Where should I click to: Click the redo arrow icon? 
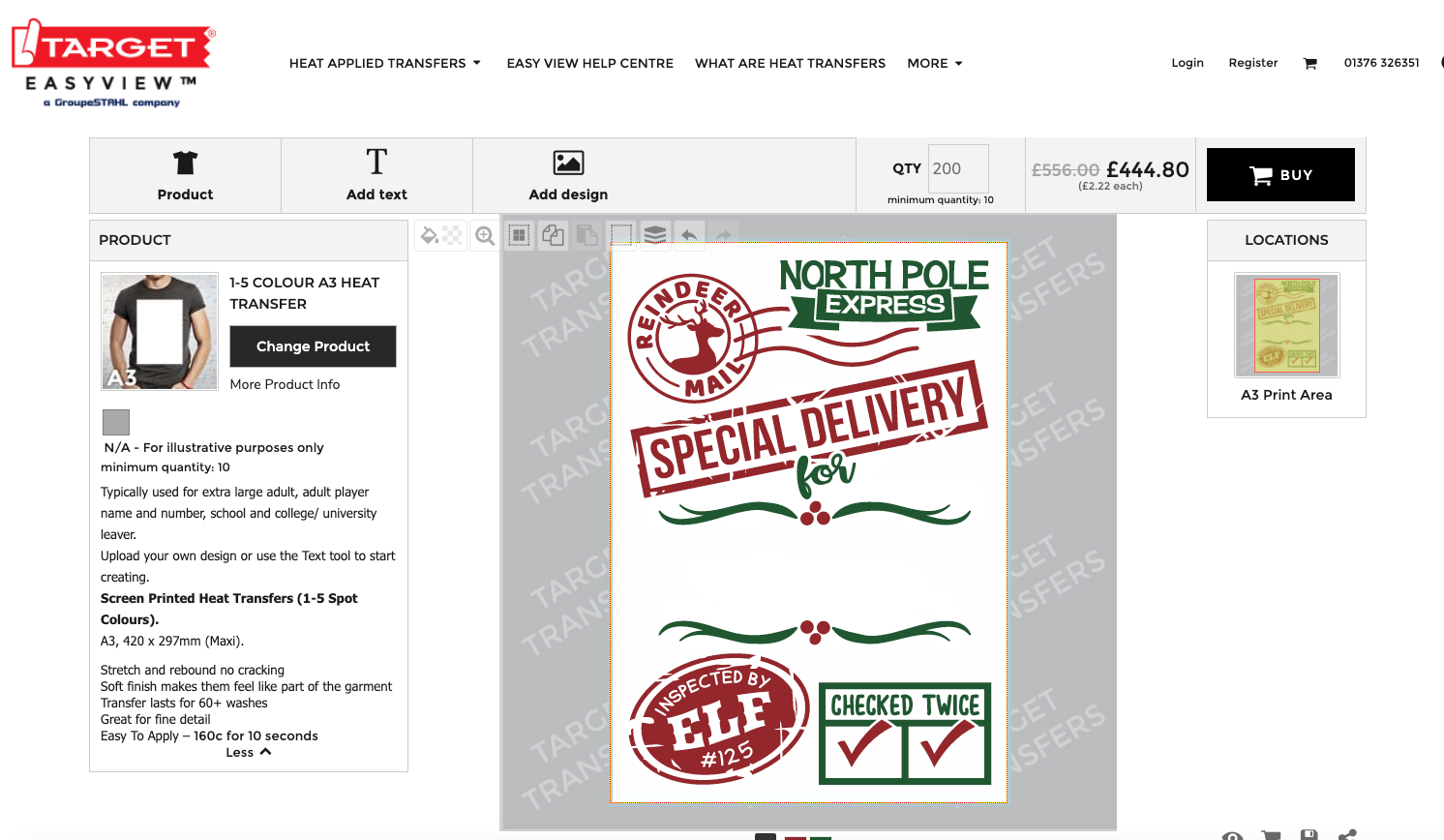[722, 235]
